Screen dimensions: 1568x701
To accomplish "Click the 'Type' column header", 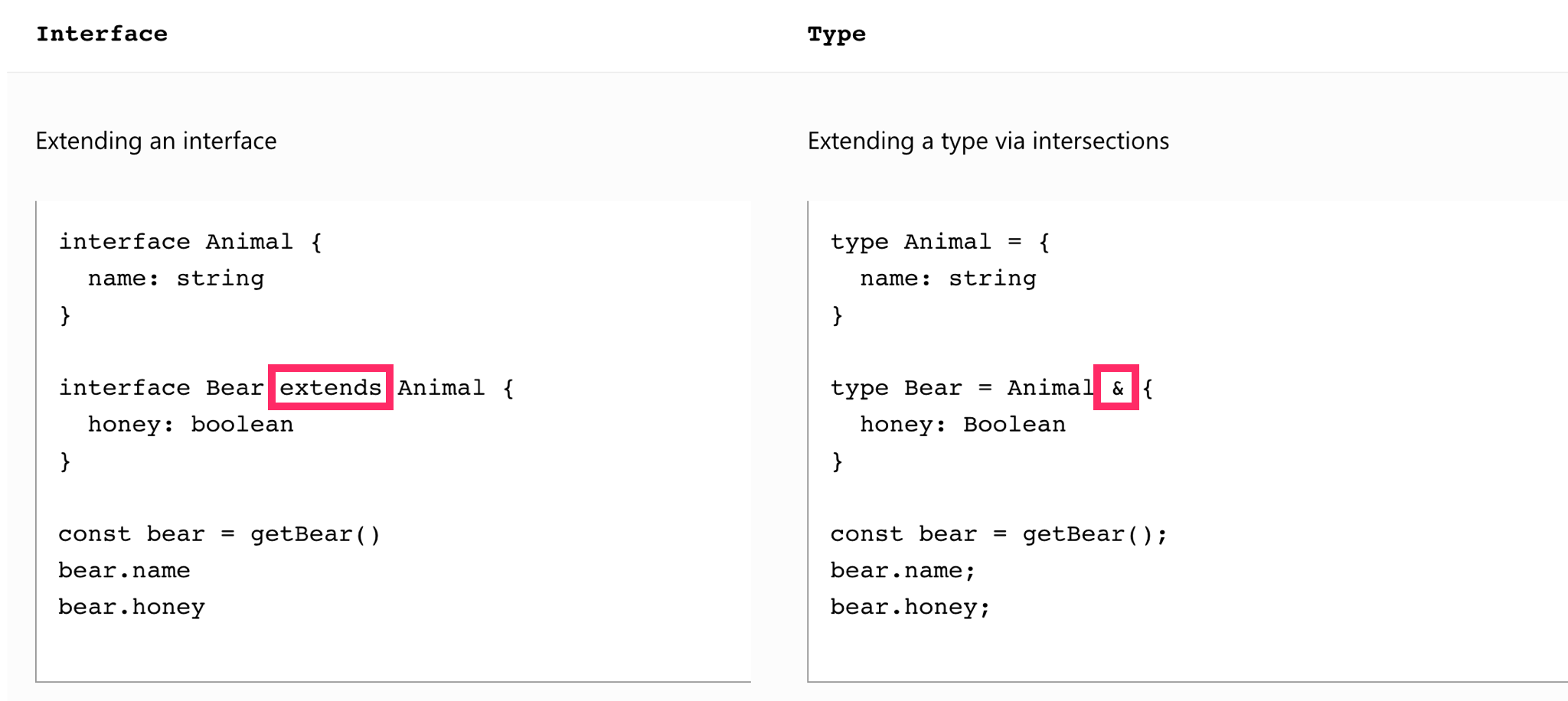I will pyautogui.click(x=836, y=34).
